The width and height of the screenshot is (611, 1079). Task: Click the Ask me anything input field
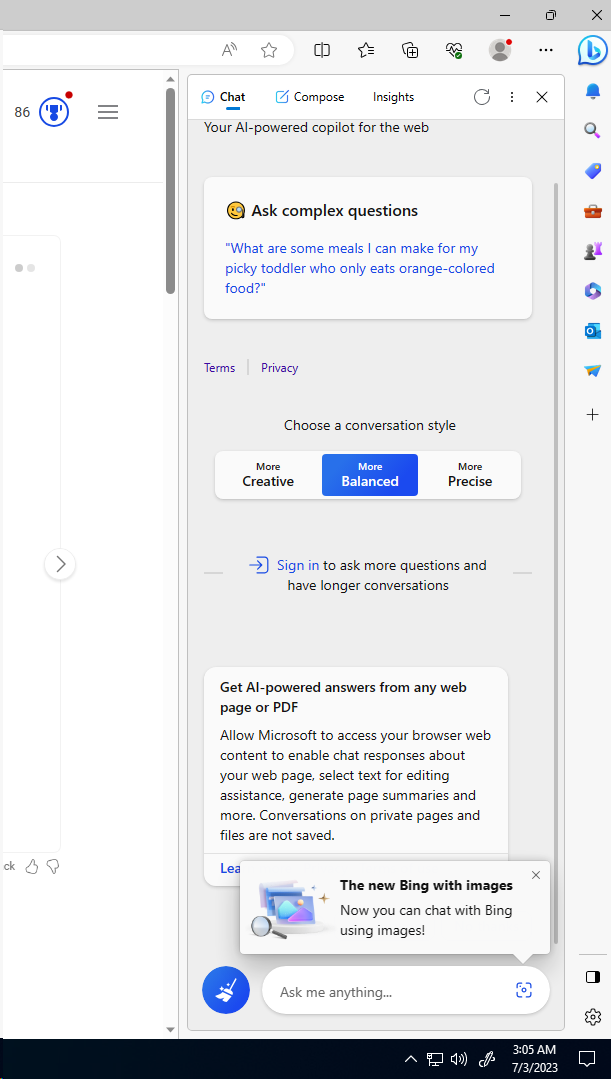point(390,992)
